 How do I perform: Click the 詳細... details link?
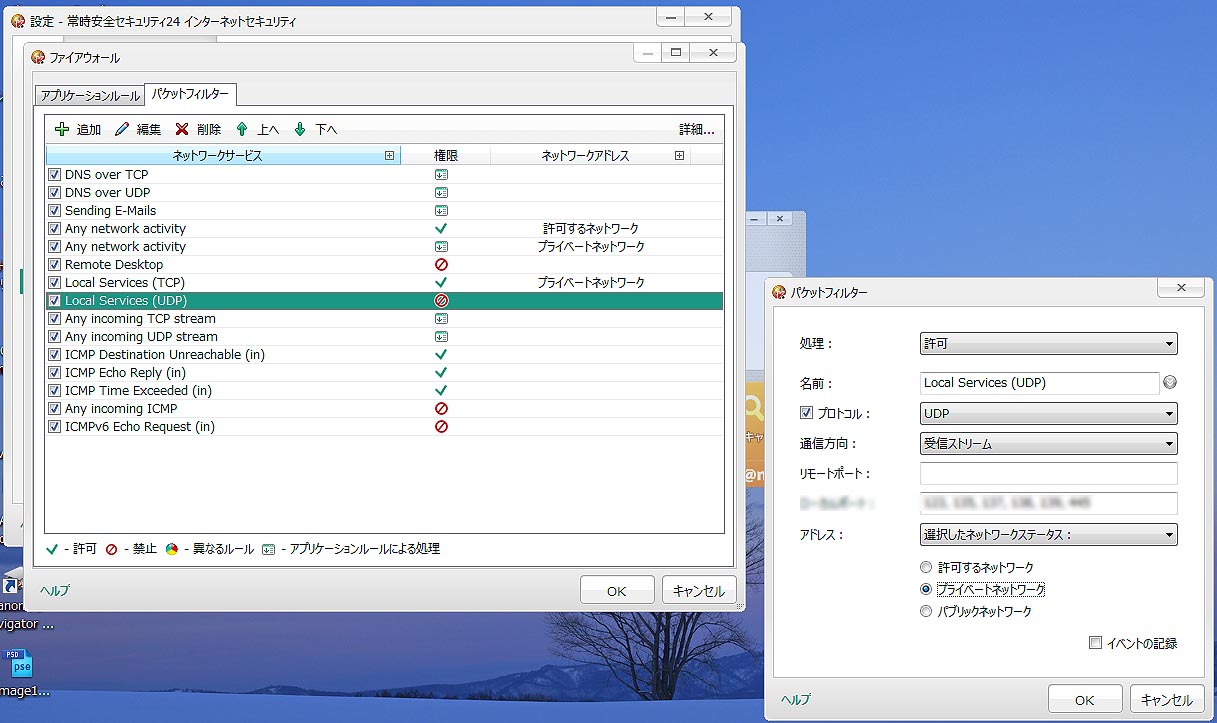click(697, 129)
